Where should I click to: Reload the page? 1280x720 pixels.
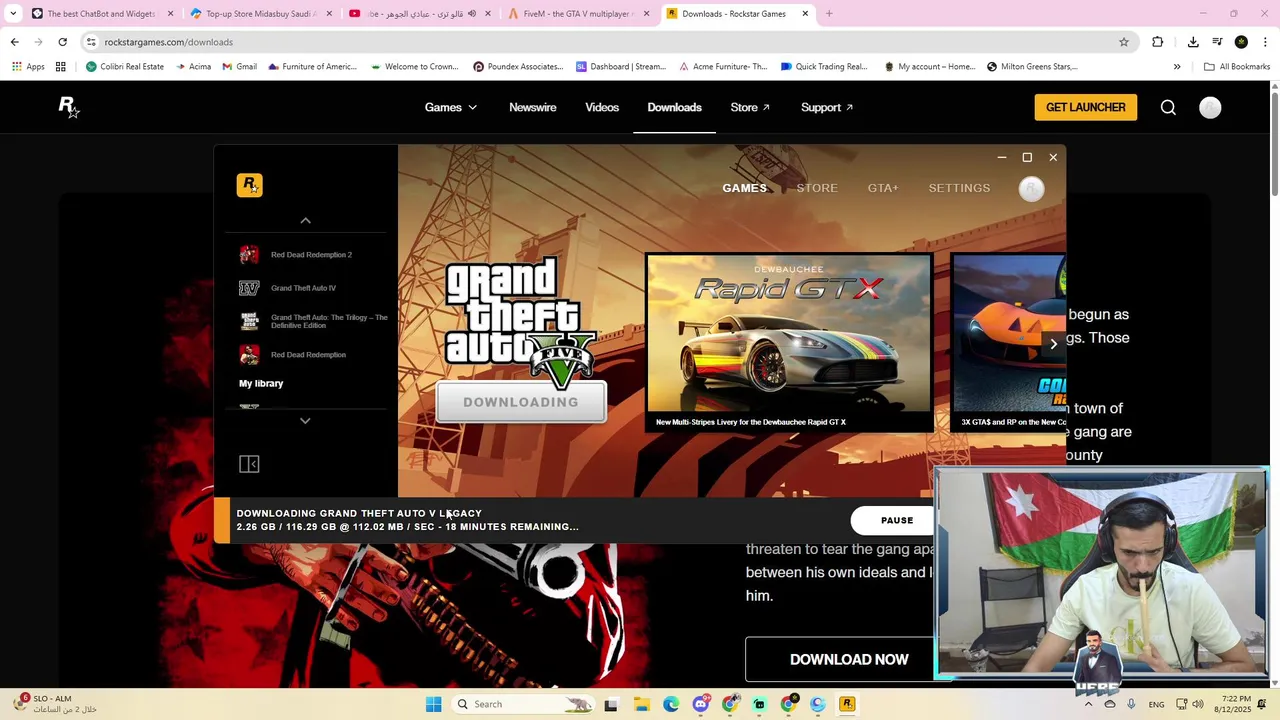62,42
